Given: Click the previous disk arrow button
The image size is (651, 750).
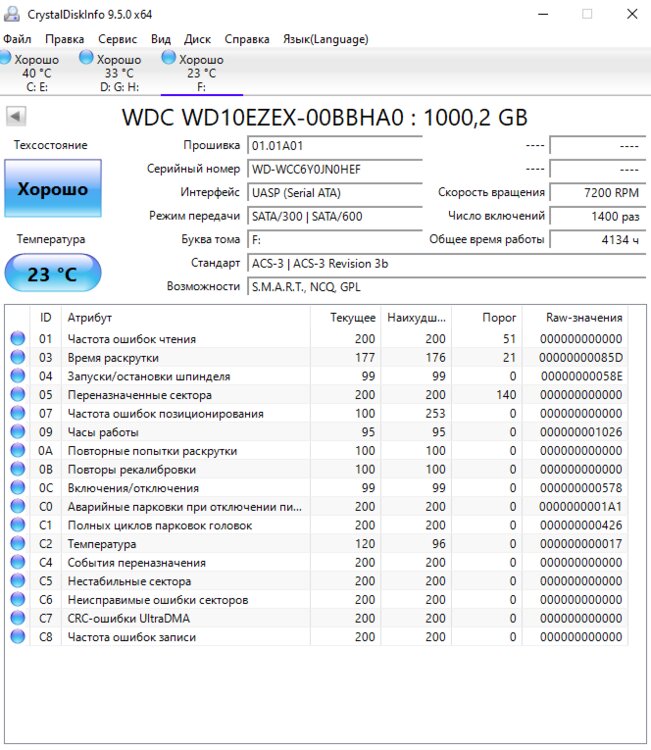Looking at the screenshot, I should coord(16,117).
